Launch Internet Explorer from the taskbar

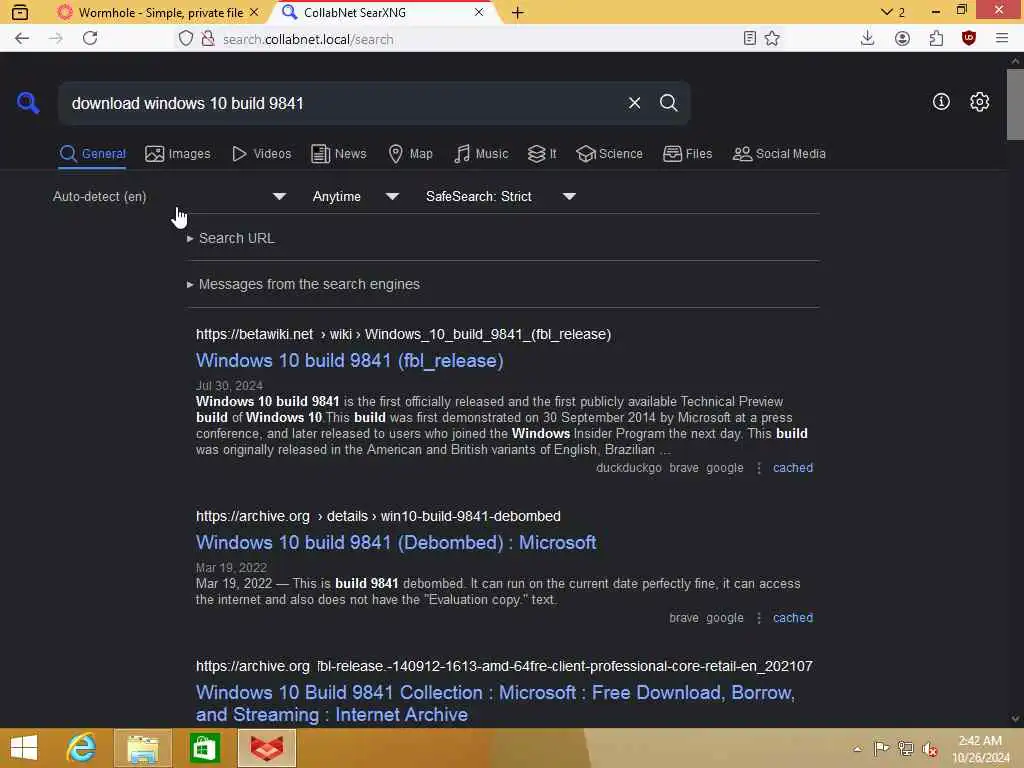pyautogui.click(x=82, y=748)
